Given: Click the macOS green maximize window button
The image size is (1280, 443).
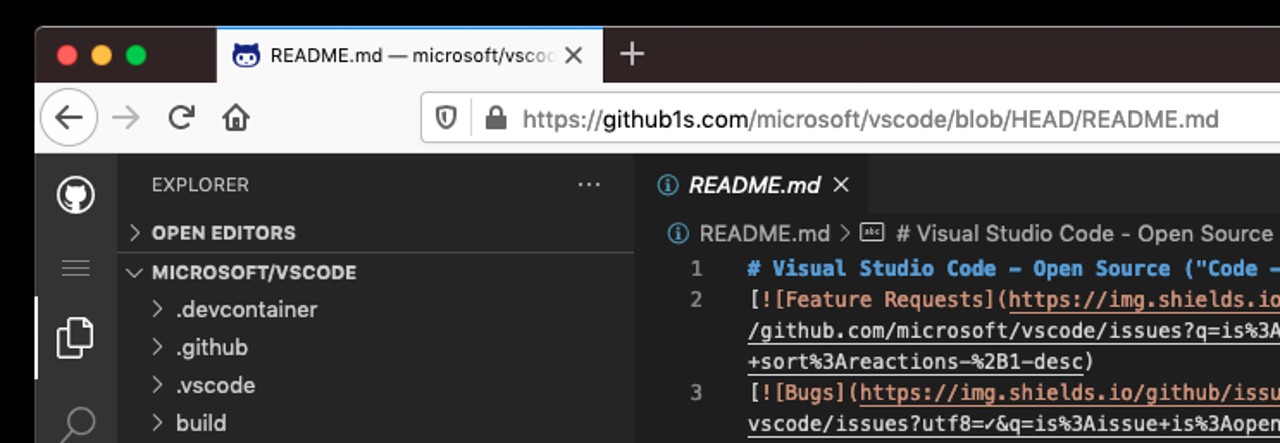Looking at the screenshot, I should coord(136,55).
